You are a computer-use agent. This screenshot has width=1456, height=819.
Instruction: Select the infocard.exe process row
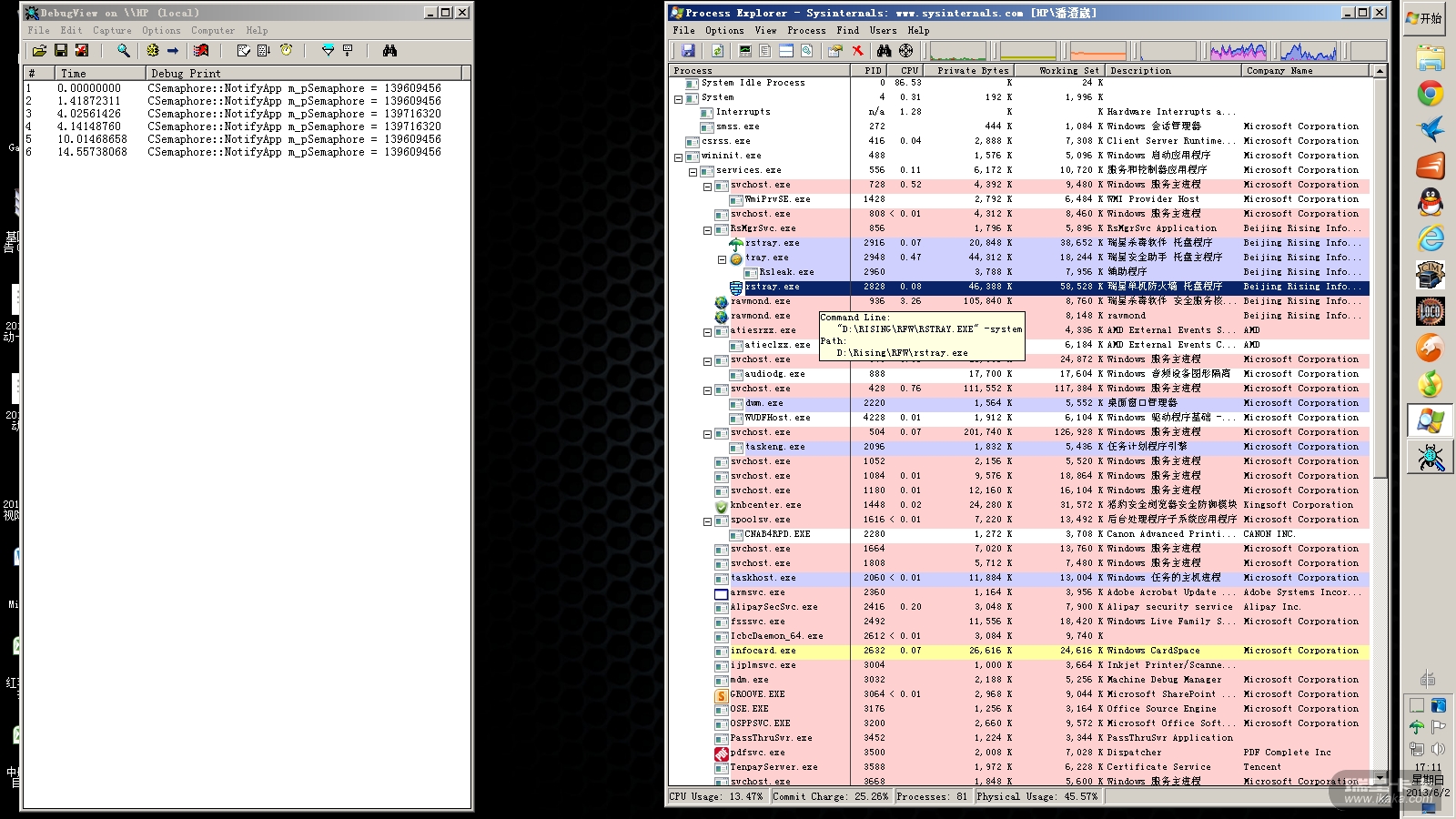763,651
